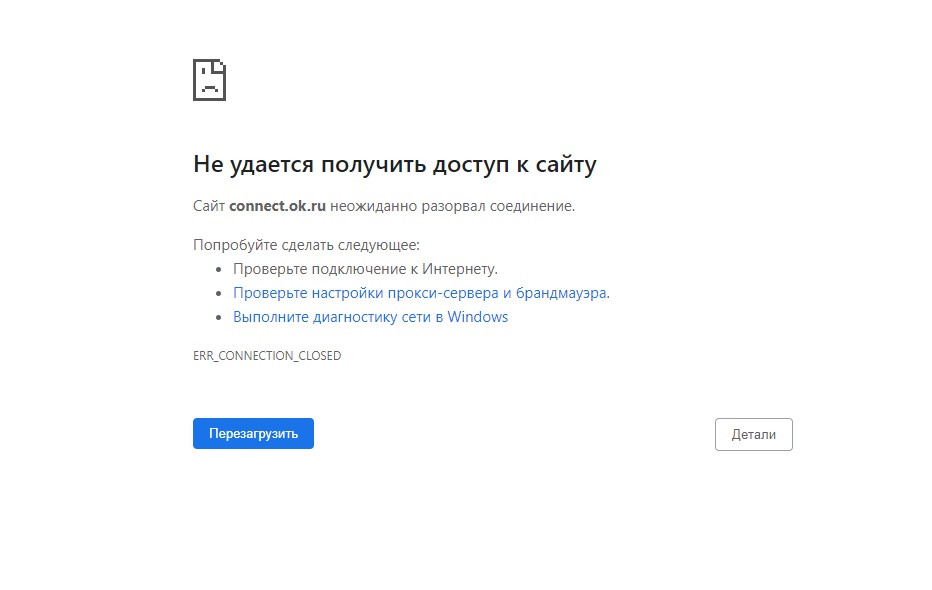The height and width of the screenshot is (590, 932).
Task: Click the heading Не удается получить доступ к сайту
Action: 394,165
